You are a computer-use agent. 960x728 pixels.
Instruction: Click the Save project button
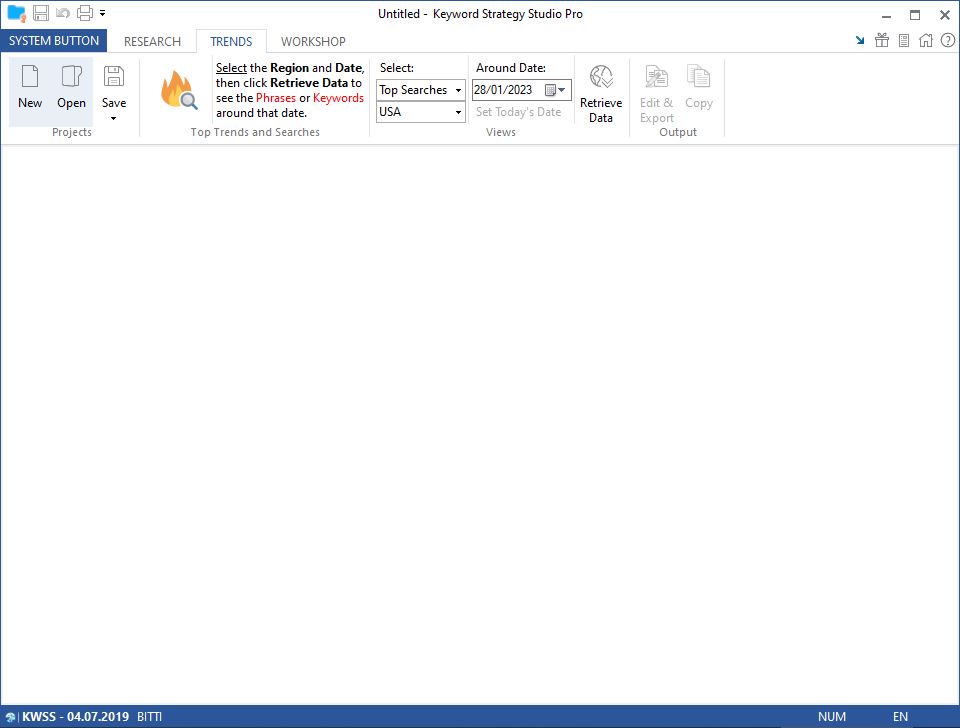[114, 86]
